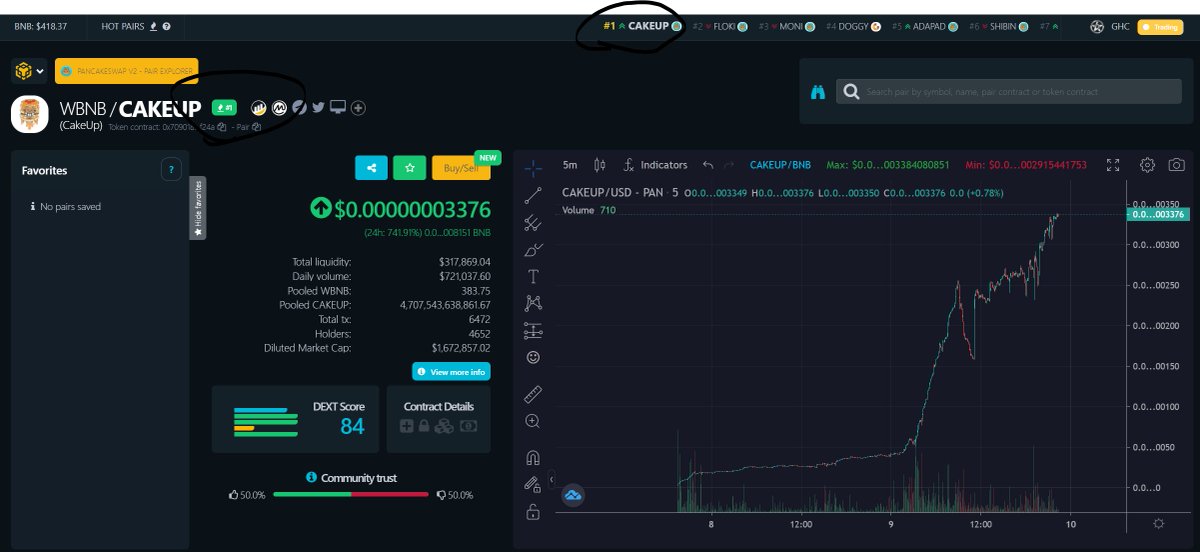Screen dimensions: 1200x552
Task: Click thumbs down community trust vote
Action: tap(441, 495)
